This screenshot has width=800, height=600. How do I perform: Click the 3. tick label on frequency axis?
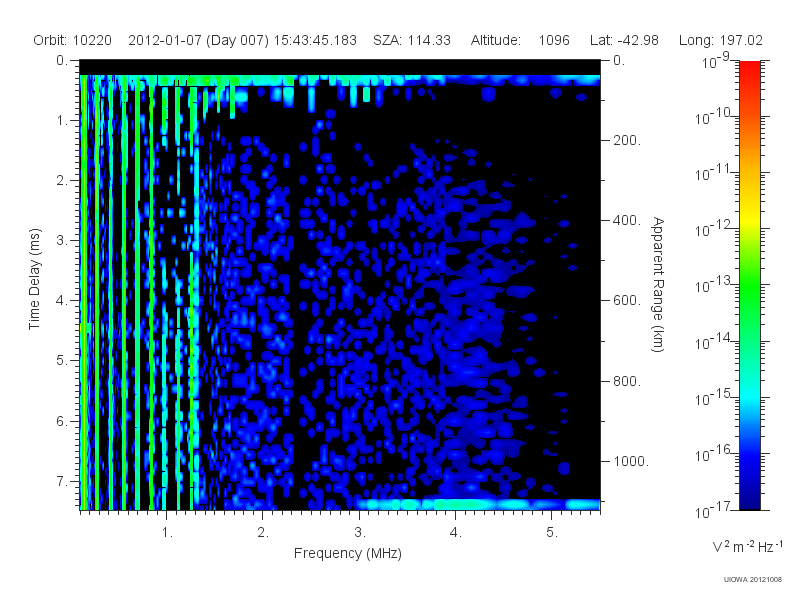point(360,532)
